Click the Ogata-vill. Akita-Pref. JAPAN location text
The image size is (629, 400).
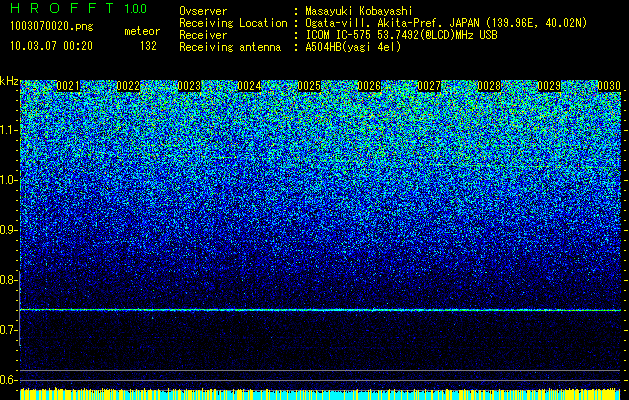(x=446, y=23)
